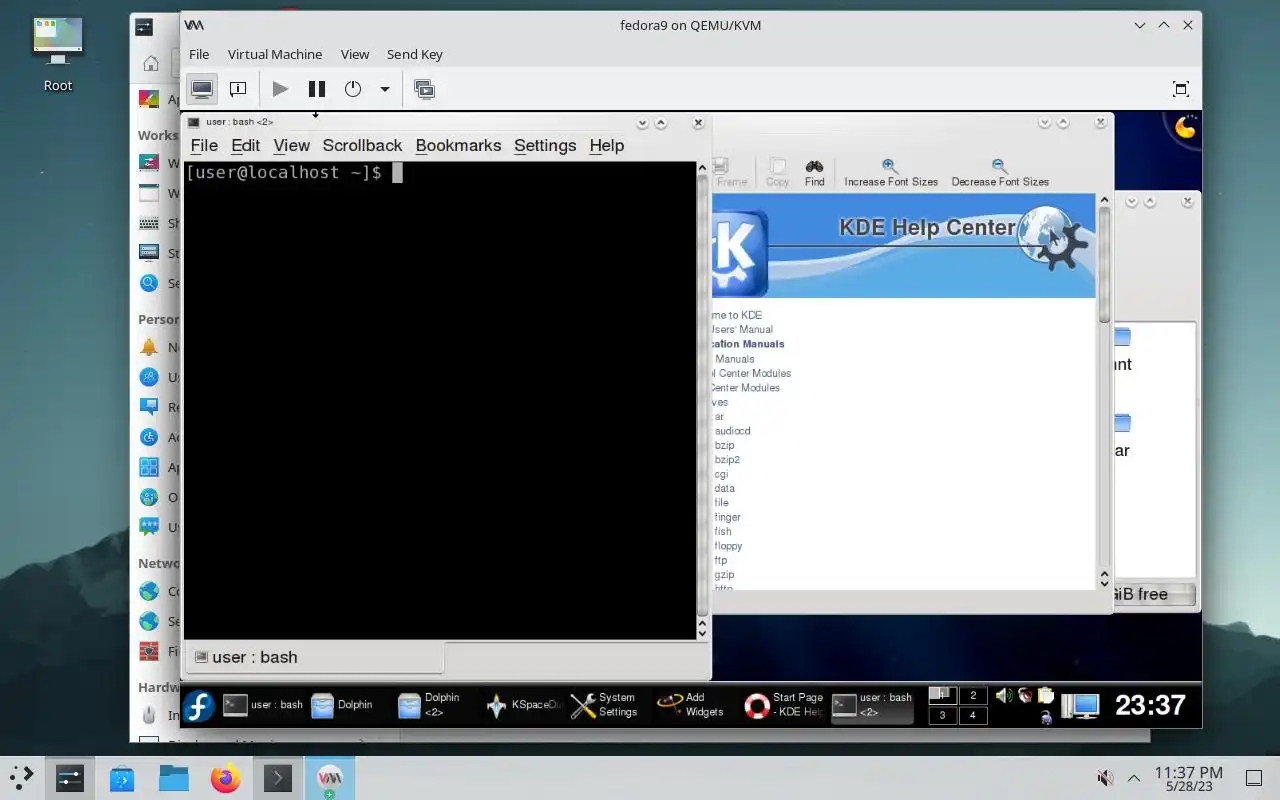This screenshot has height=800, width=1280.
Task: Click the guest desktop toolbox moon icon
Action: pyautogui.click(x=1186, y=126)
